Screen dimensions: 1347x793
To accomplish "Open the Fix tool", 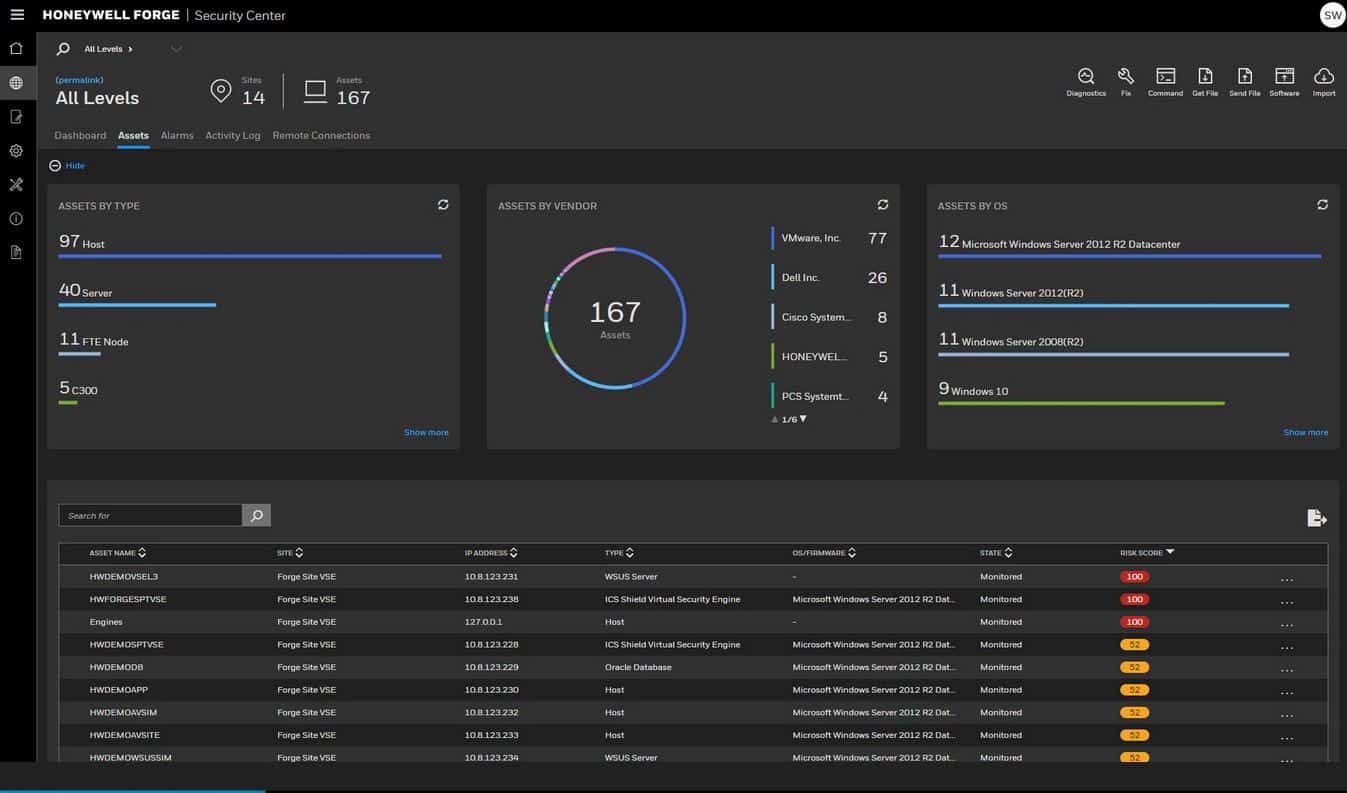I will (x=1126, y=82).
